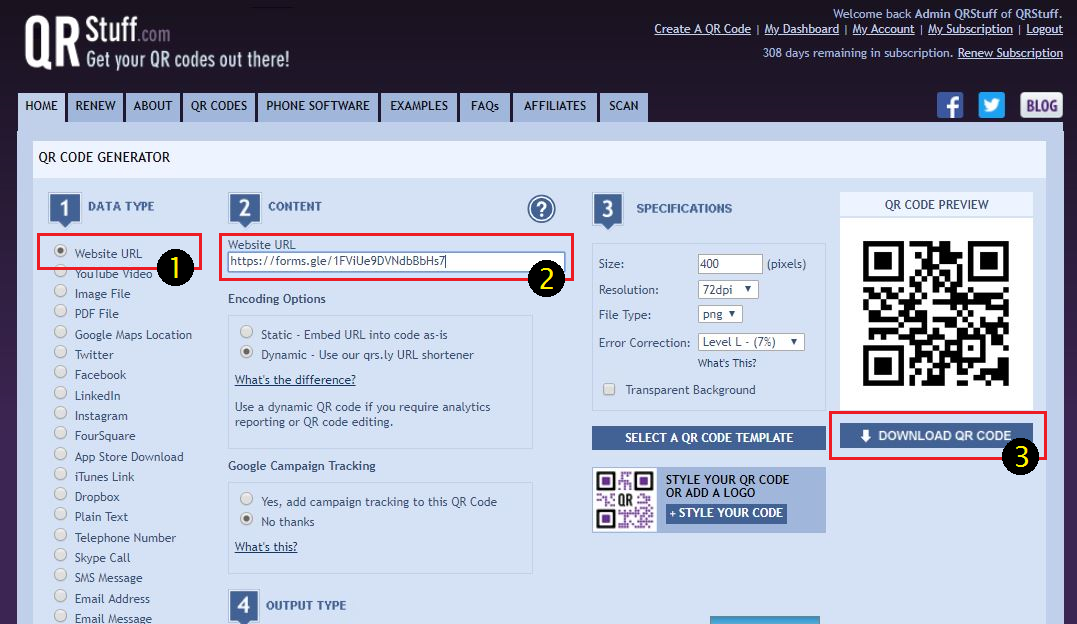Select the Website URL data type

pos(60,251)
